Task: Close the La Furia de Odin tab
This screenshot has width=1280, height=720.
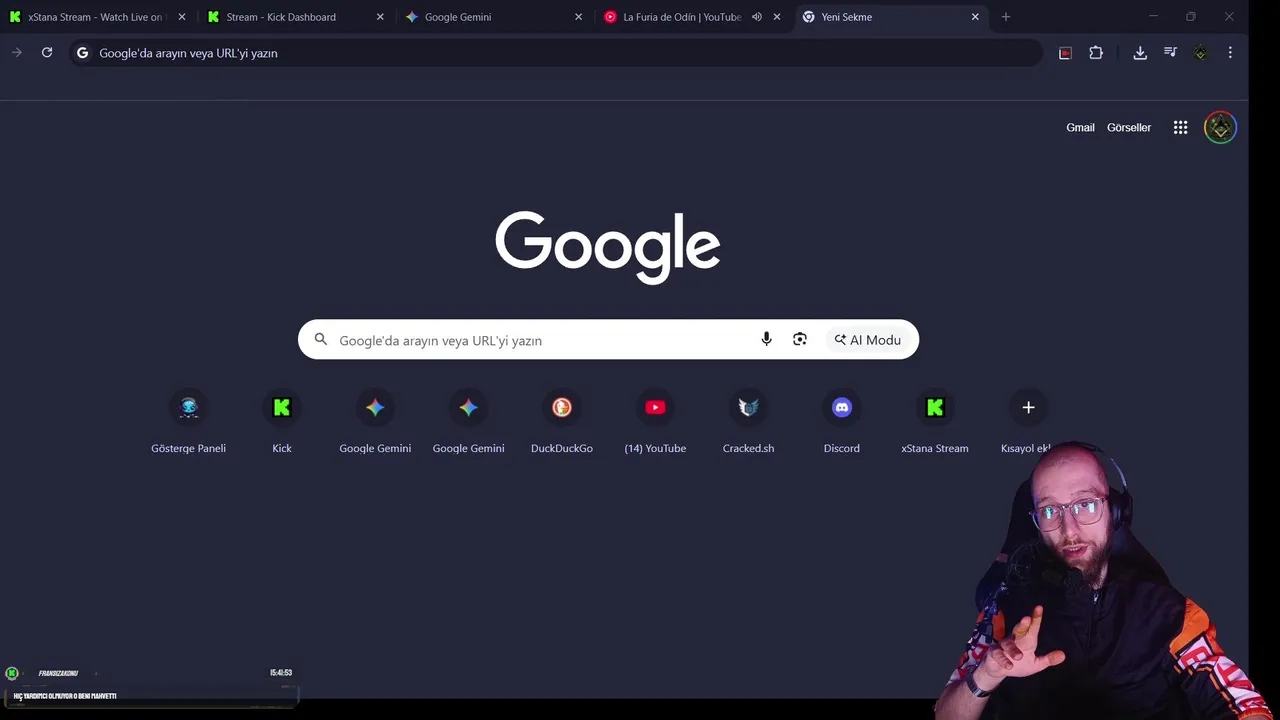Action: tap(777, 17)
